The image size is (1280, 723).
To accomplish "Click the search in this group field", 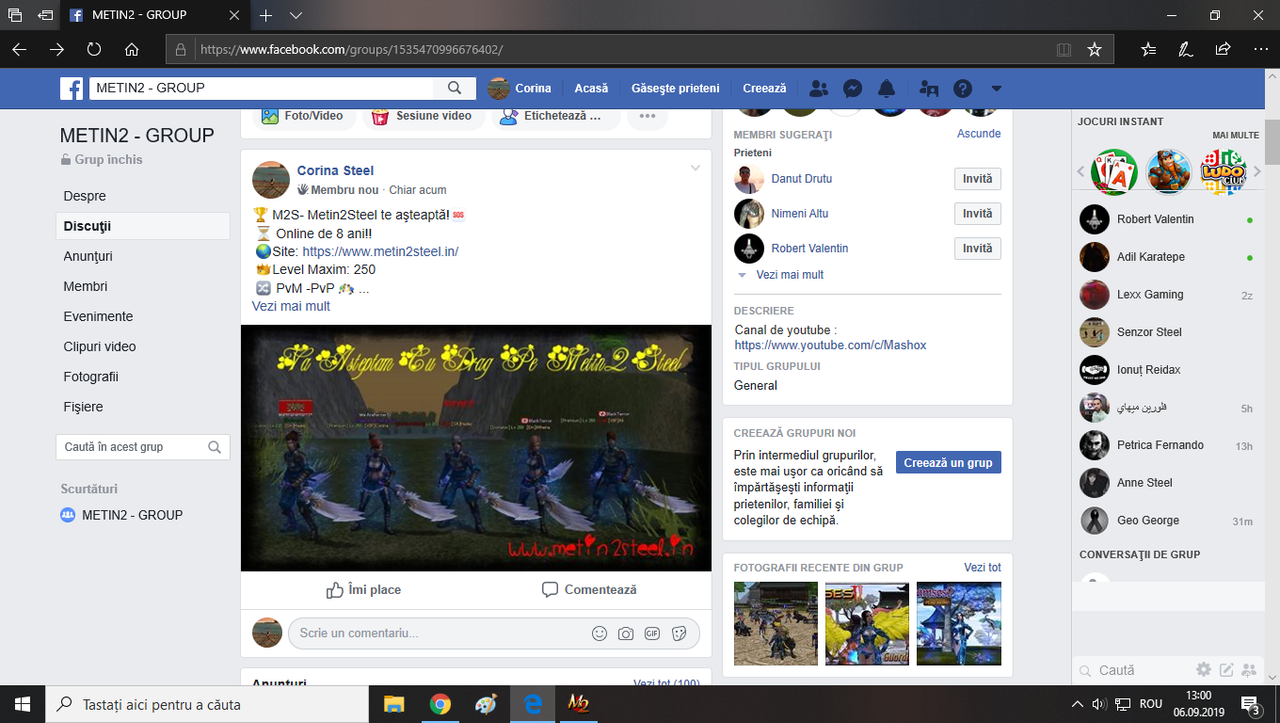I will click(143, 447).
